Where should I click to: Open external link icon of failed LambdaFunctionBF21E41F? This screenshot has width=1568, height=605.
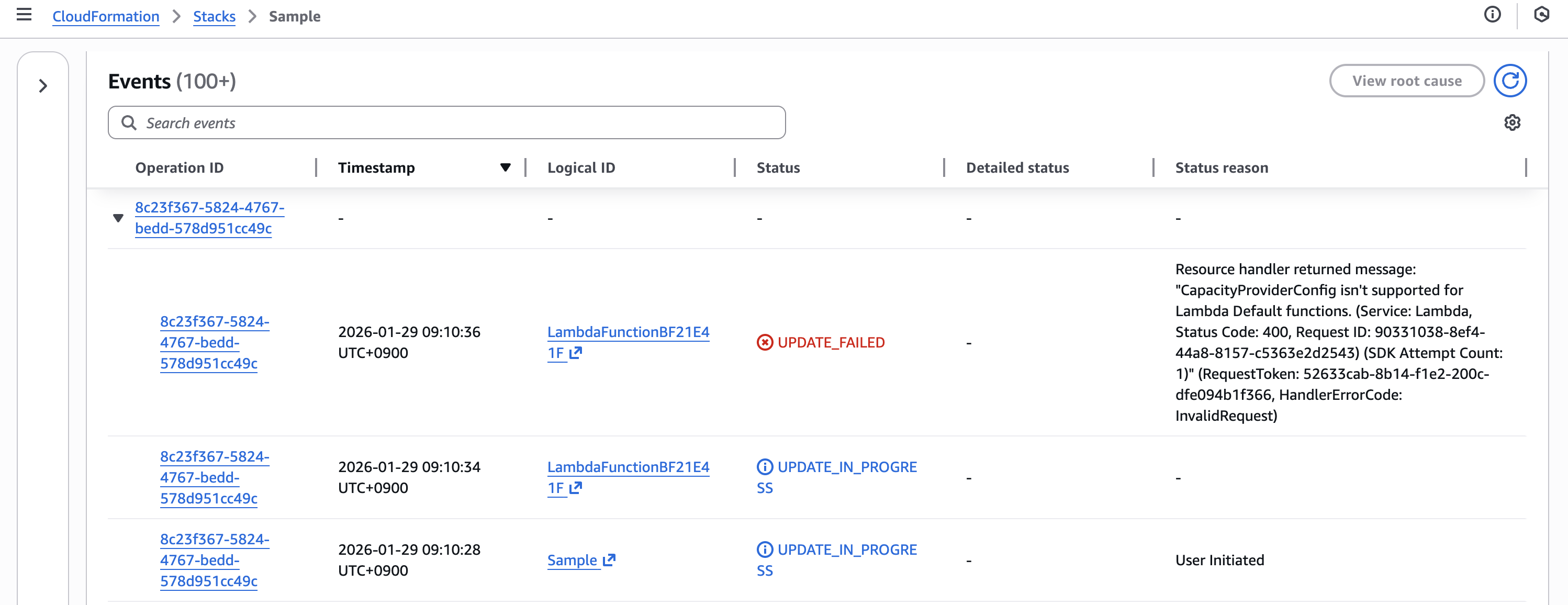click(575, 353)
